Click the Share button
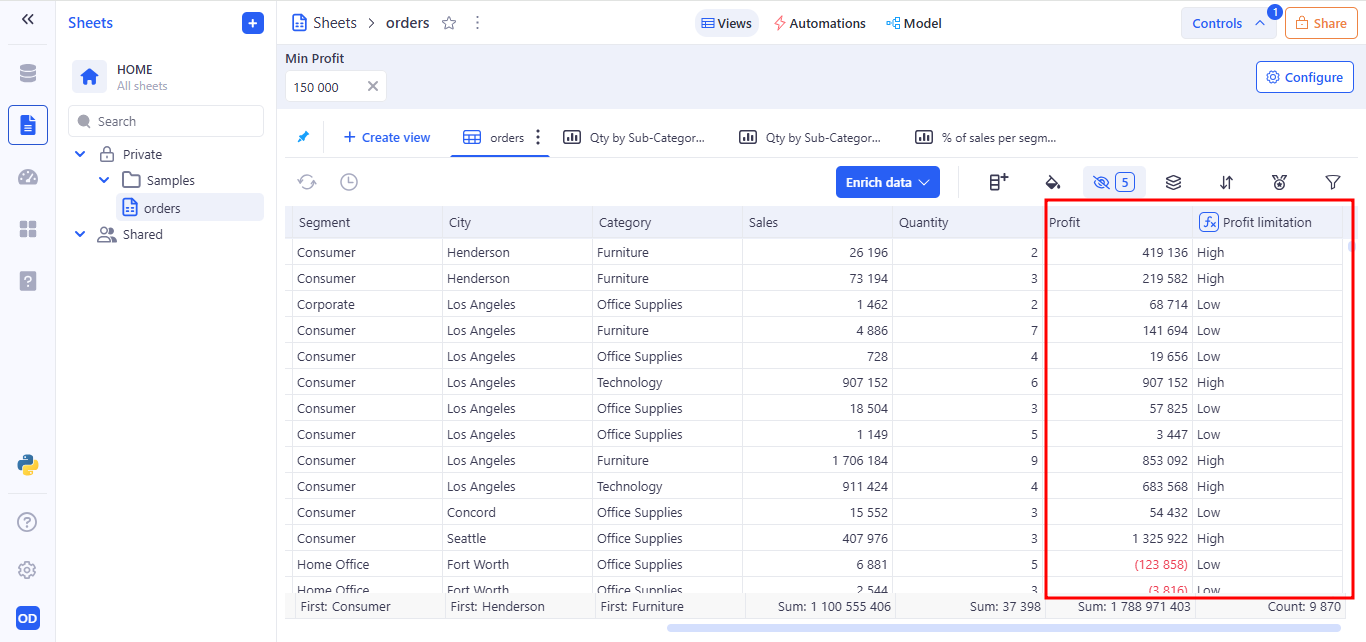The image size is (1366, 642). pos(1320,23)
